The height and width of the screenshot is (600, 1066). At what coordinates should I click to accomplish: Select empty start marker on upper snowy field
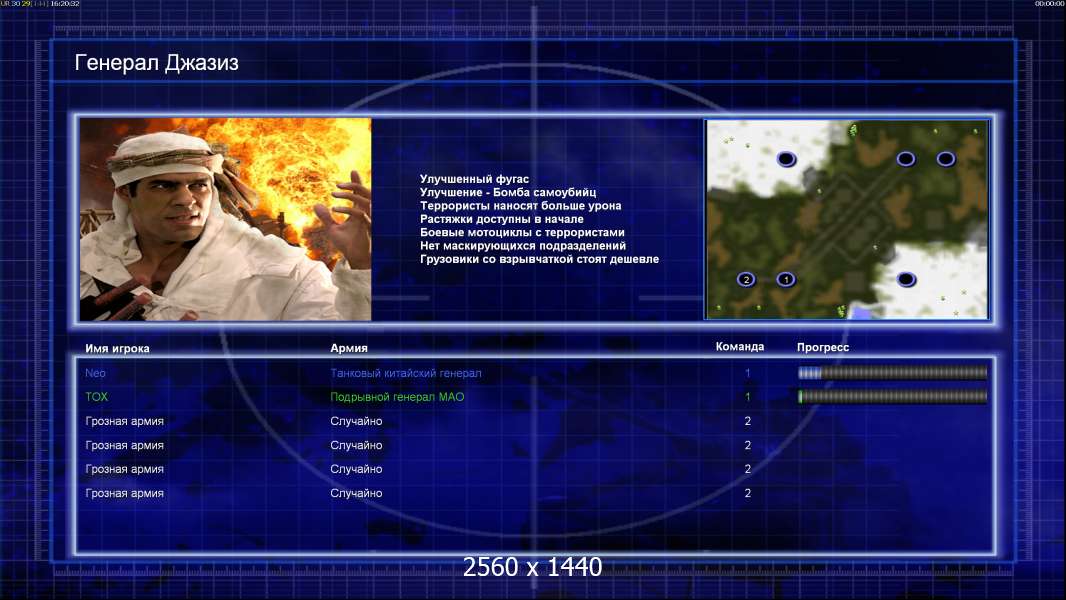click(x=786, y=159)
